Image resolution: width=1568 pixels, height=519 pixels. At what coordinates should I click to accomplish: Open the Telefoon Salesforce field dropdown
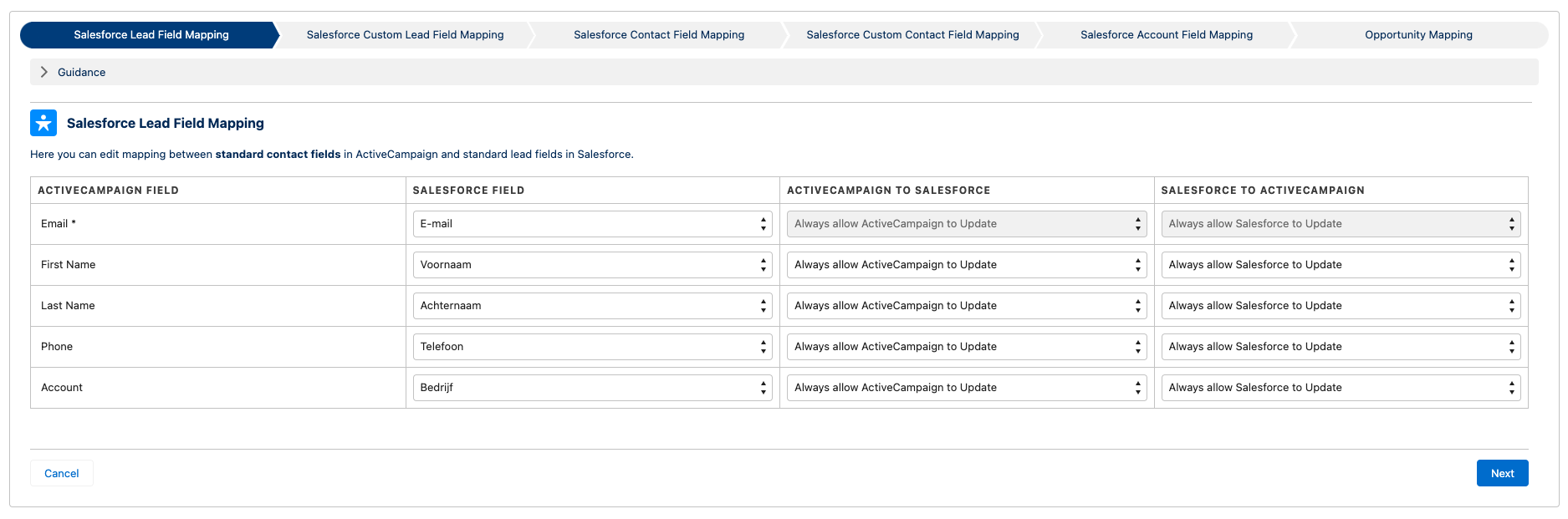tap(592, 347)
